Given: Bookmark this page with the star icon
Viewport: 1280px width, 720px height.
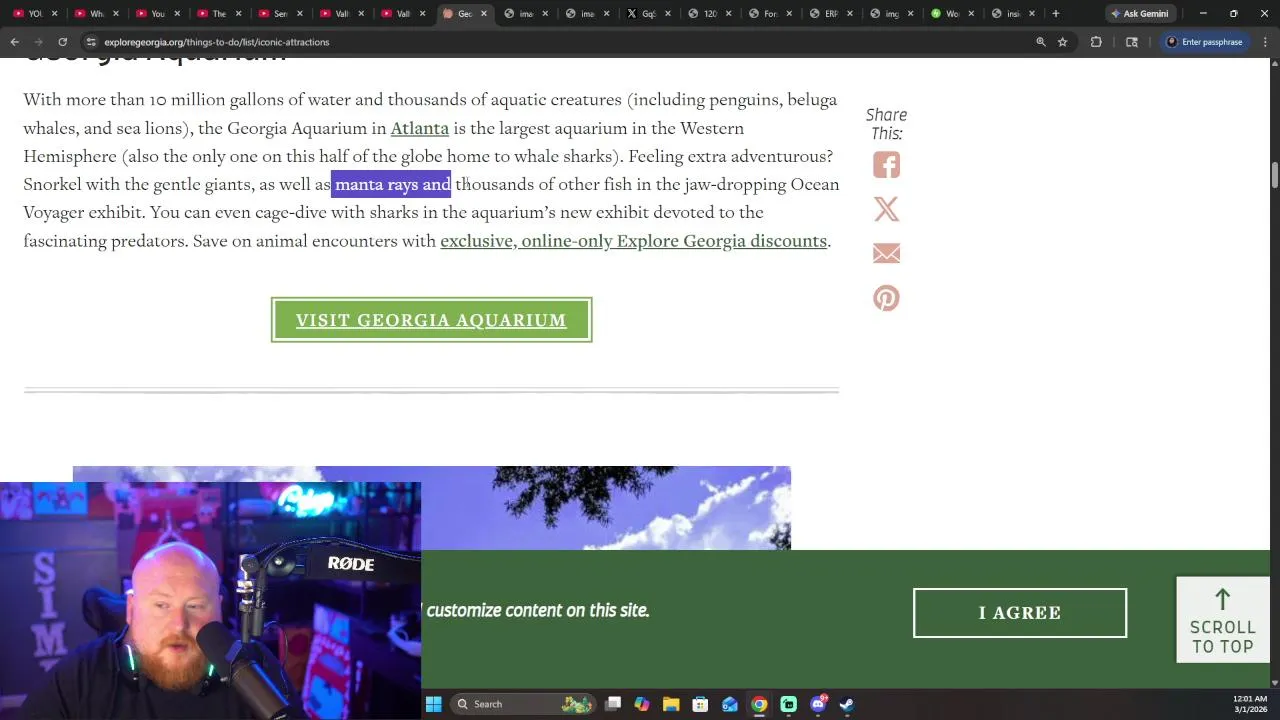Looking at the screenshot, I should 1062,42.
